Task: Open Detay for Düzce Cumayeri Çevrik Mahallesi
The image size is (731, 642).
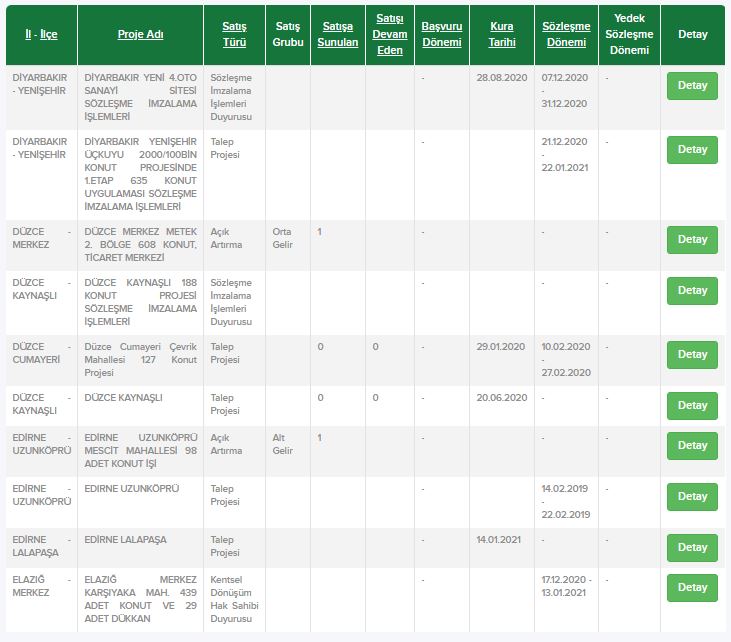Action: tap(692, 355)
